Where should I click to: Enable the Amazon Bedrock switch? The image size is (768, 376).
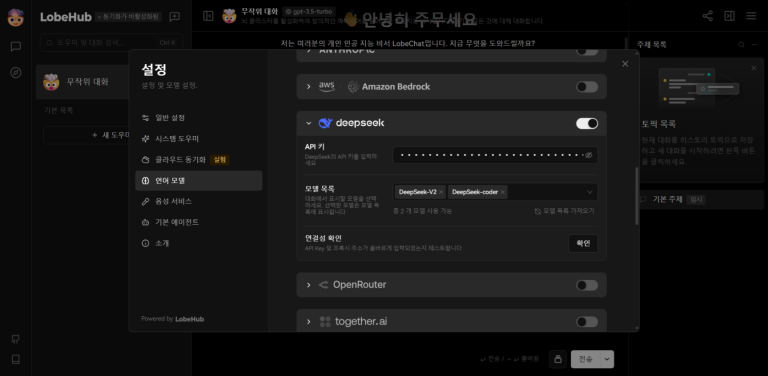tap(587, 87)
